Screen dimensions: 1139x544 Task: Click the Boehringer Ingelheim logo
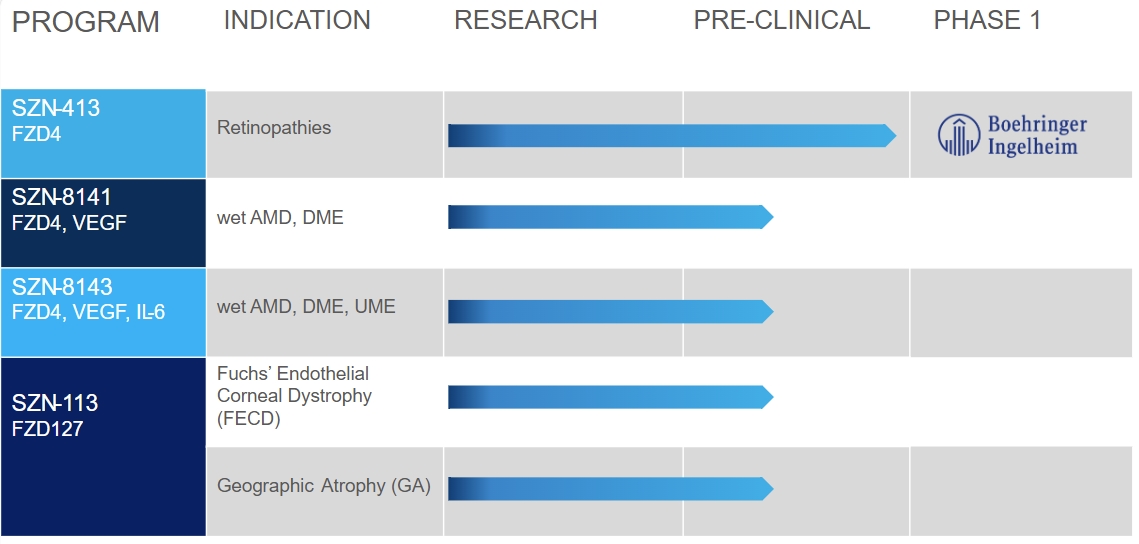(1012, 136)
